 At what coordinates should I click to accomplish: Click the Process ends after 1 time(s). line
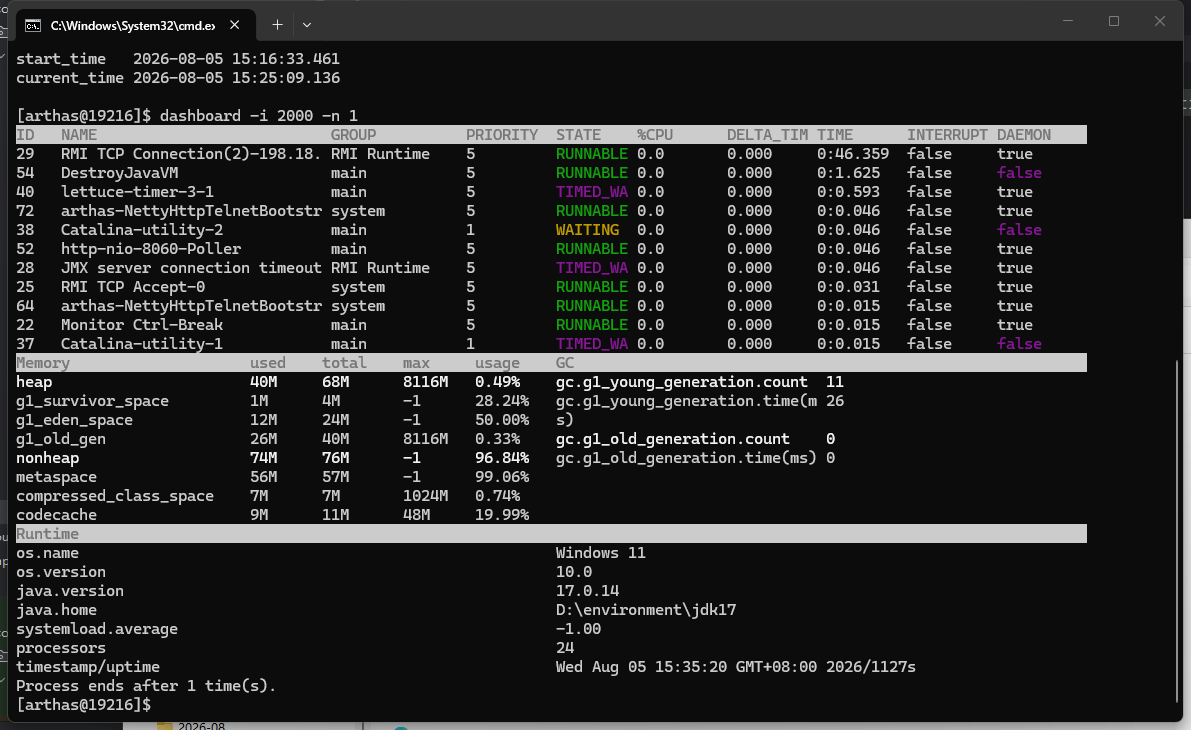[x=146, y=685]
